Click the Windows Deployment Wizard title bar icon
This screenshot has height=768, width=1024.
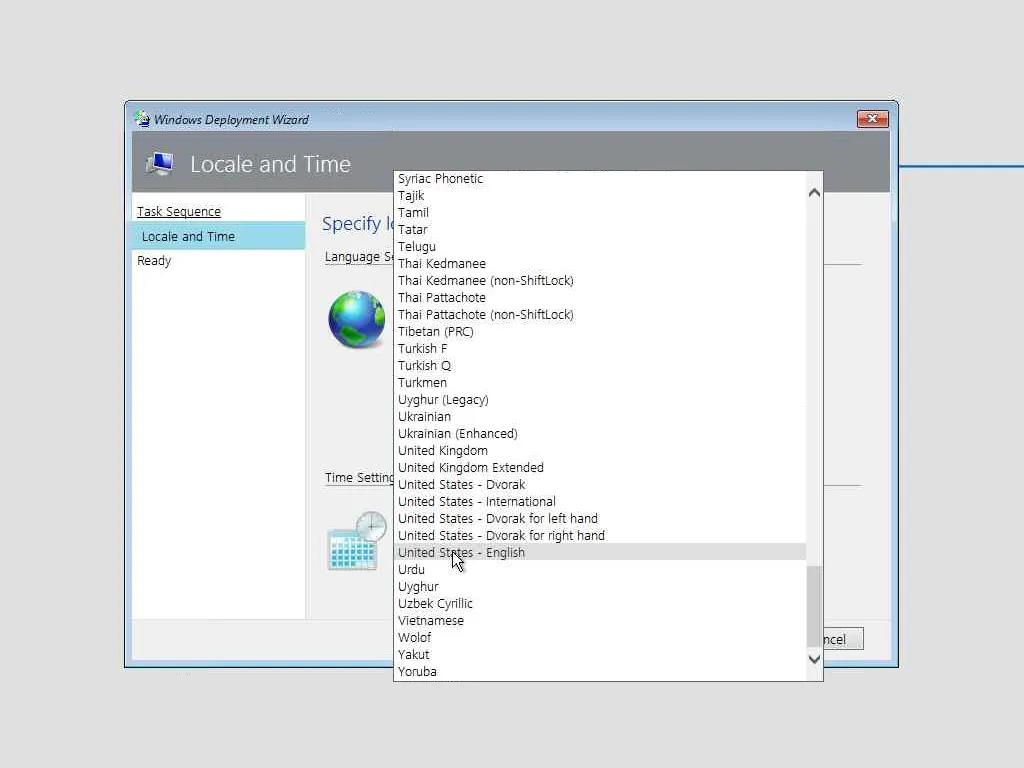[x=142, y=119]
